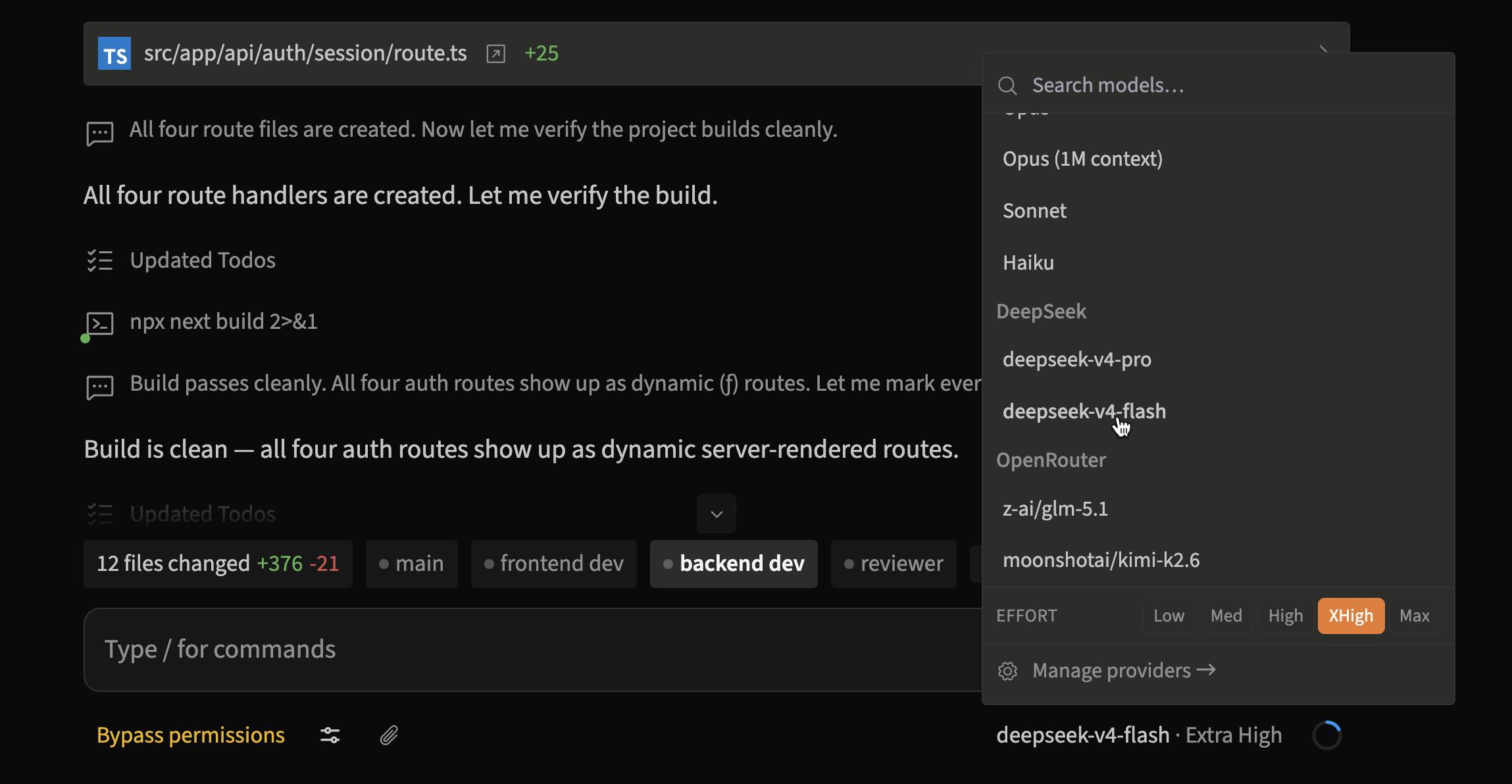Open the 12 files changed summary
This screenshot has width=1512, height=784.
pos(218,564)
